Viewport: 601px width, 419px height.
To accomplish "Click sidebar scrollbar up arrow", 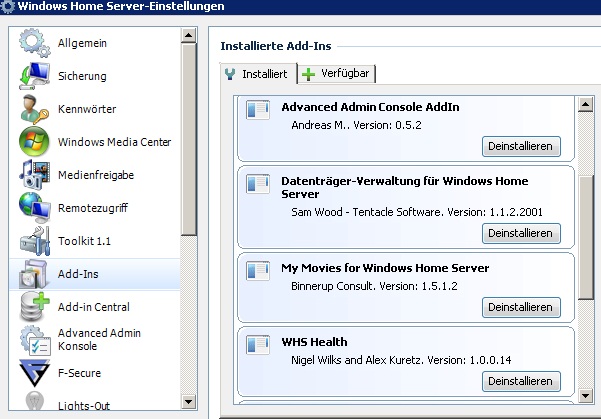I will 188,36.
